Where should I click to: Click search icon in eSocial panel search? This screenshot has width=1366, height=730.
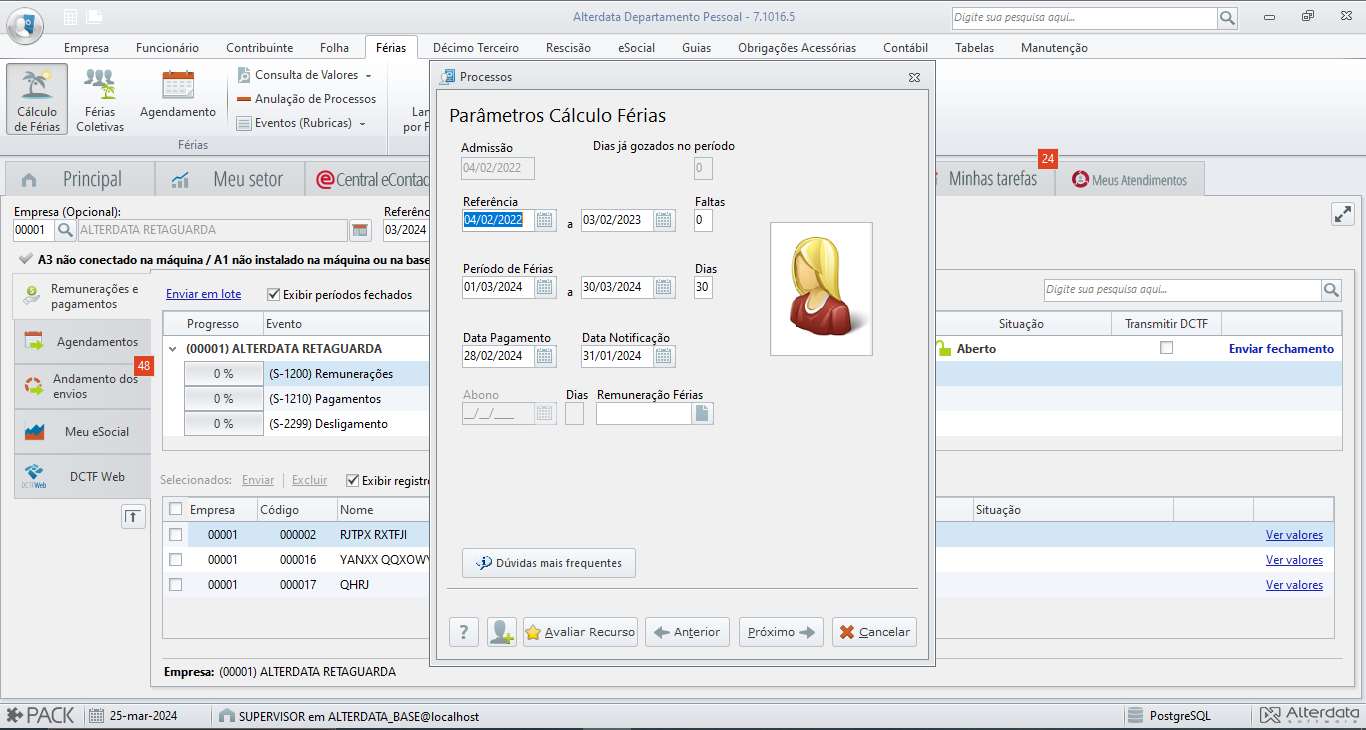(1331, 290)
